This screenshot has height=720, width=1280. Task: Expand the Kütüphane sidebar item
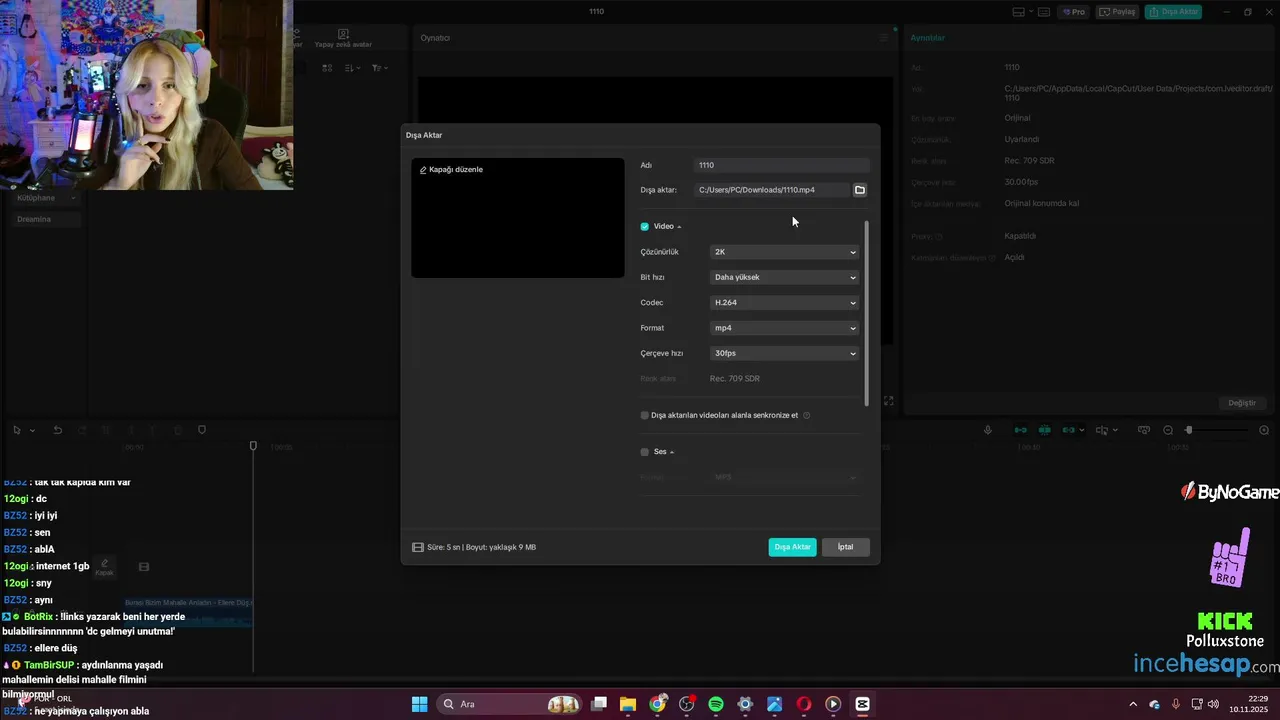pyautogui.click(x=44, y=198)
